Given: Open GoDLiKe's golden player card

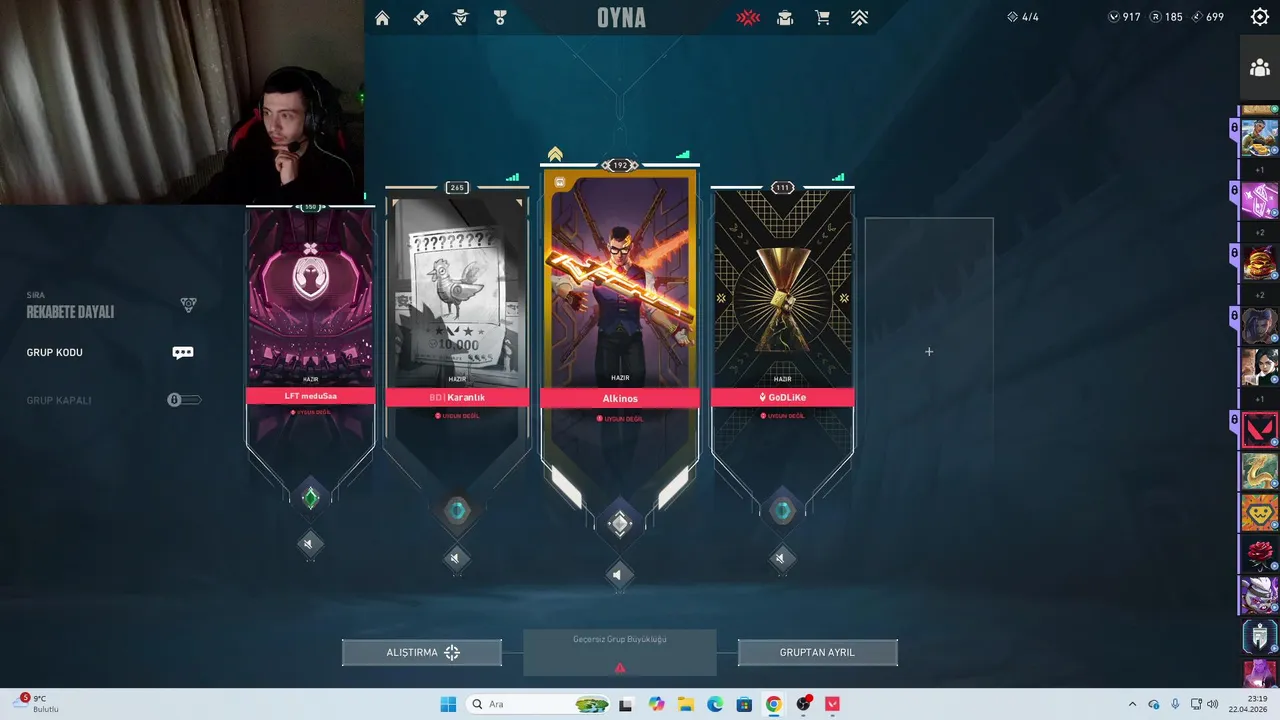Looking at the screenshot, I should (x=783, y=290).
